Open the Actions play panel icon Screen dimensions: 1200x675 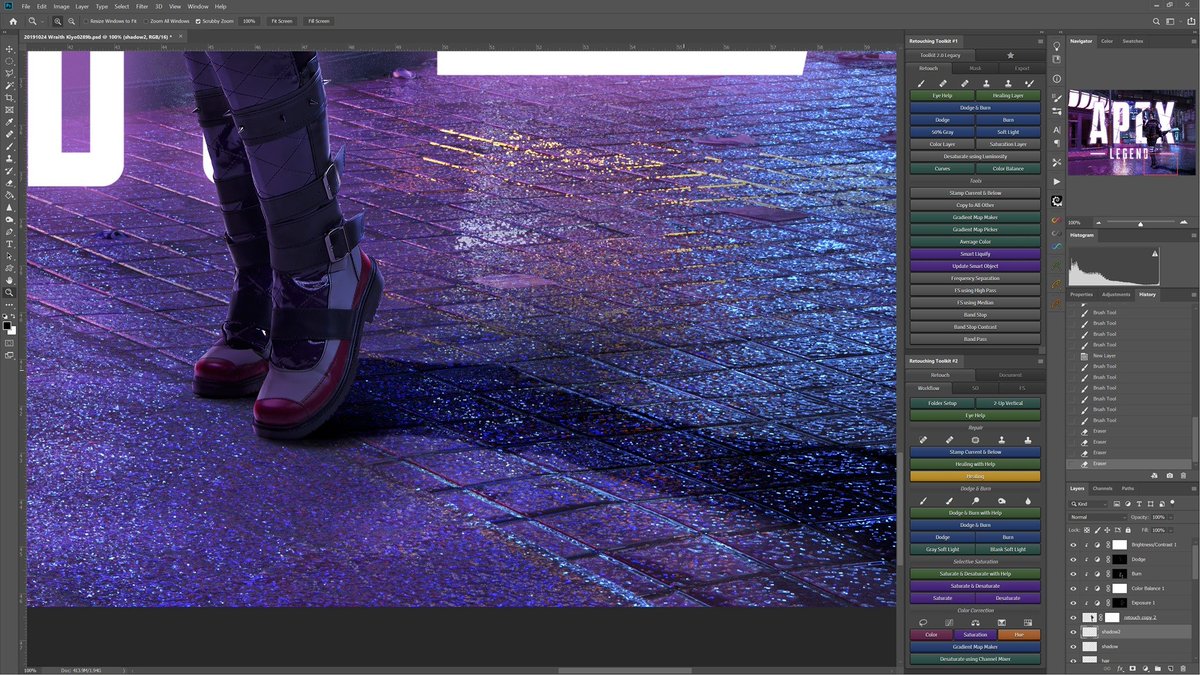(x=1057, y=182)
